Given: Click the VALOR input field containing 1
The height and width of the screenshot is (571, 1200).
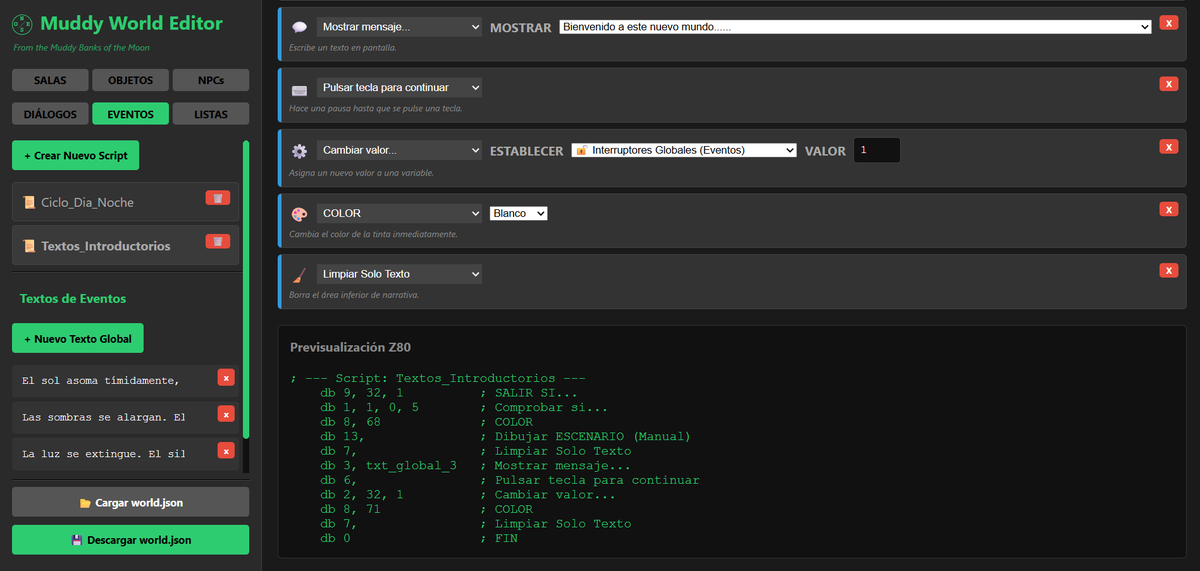Looking at the screenshot, I should click(877, 150).
